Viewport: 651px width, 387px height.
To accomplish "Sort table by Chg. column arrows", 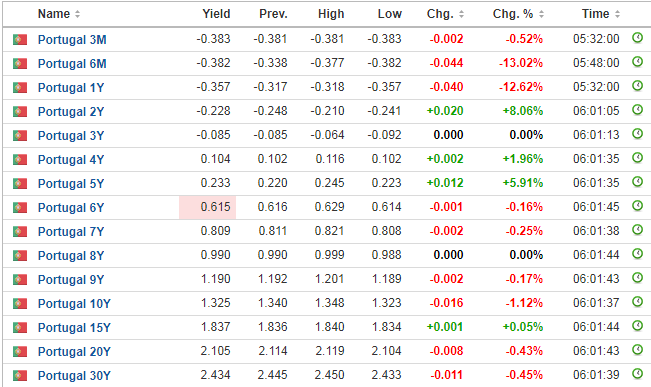I will pos(461,14).
